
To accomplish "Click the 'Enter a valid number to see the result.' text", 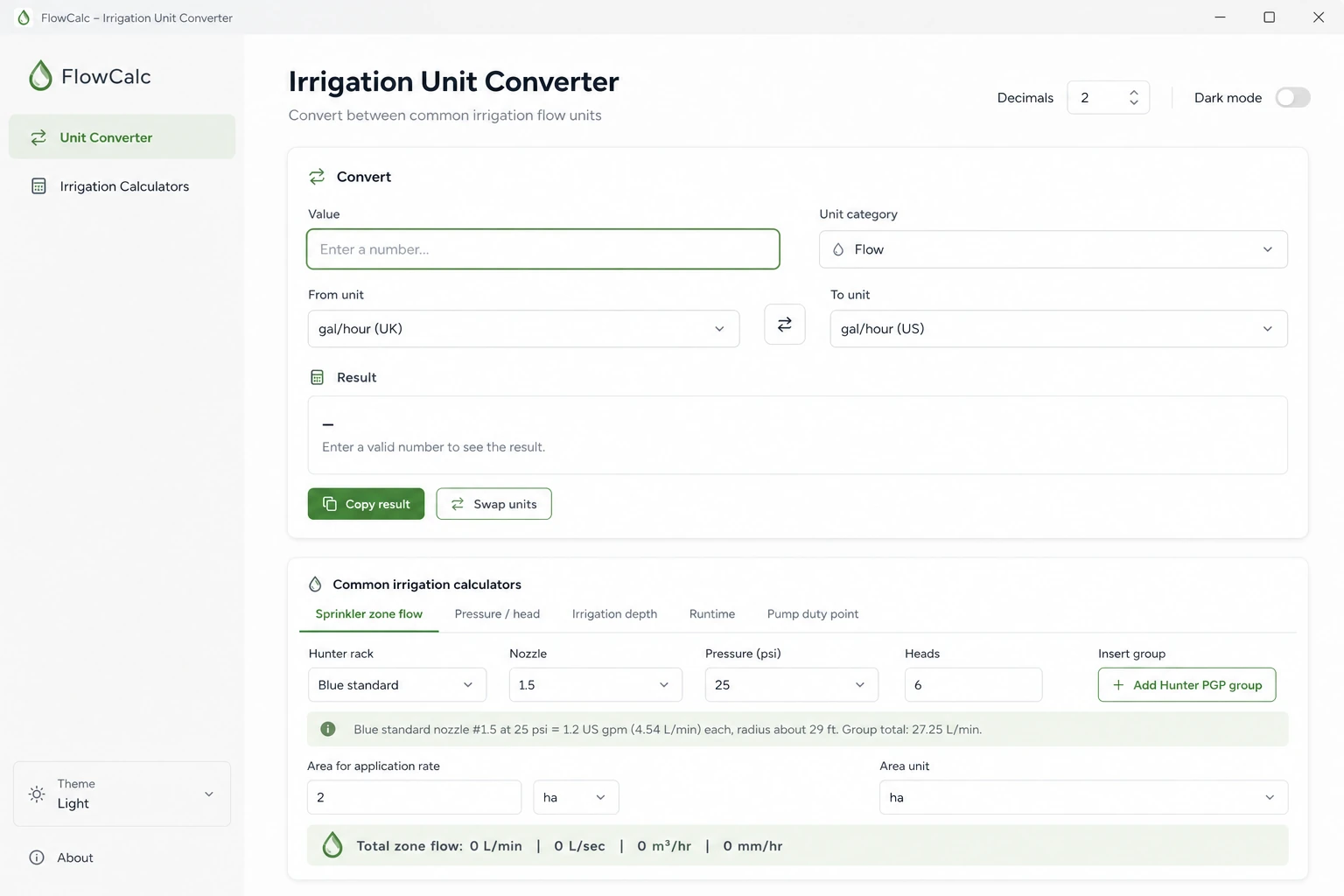I will click(x=433, y=447).
